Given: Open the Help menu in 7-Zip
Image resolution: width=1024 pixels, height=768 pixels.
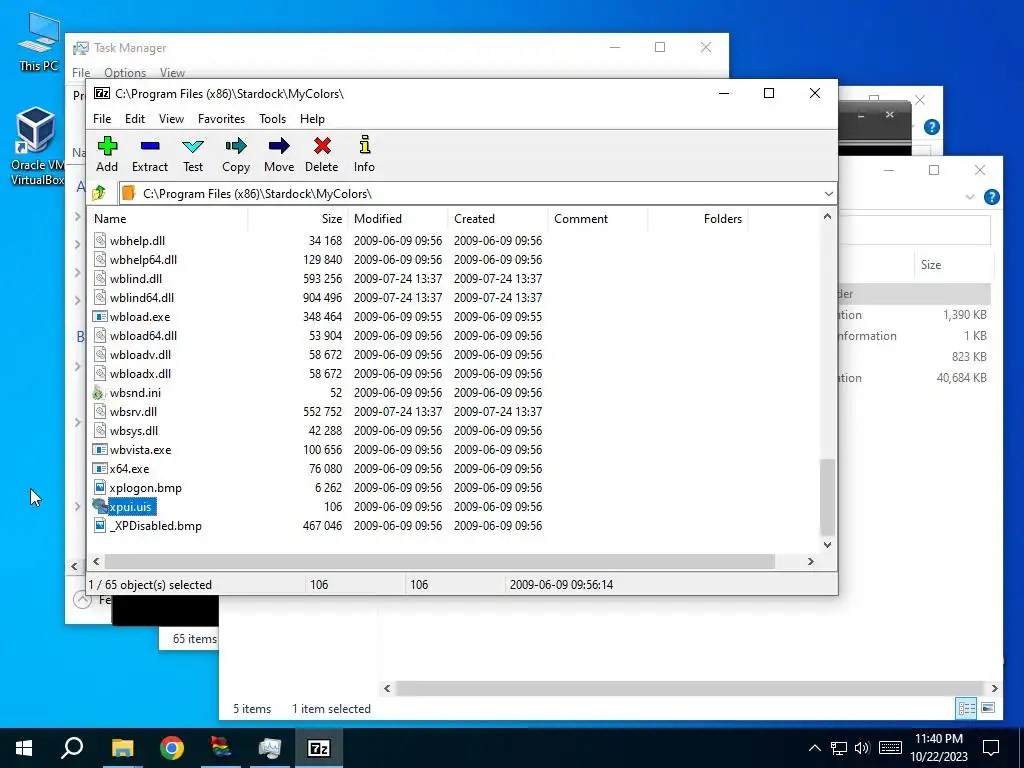Looking at the screenshot, I should (312, 119).
